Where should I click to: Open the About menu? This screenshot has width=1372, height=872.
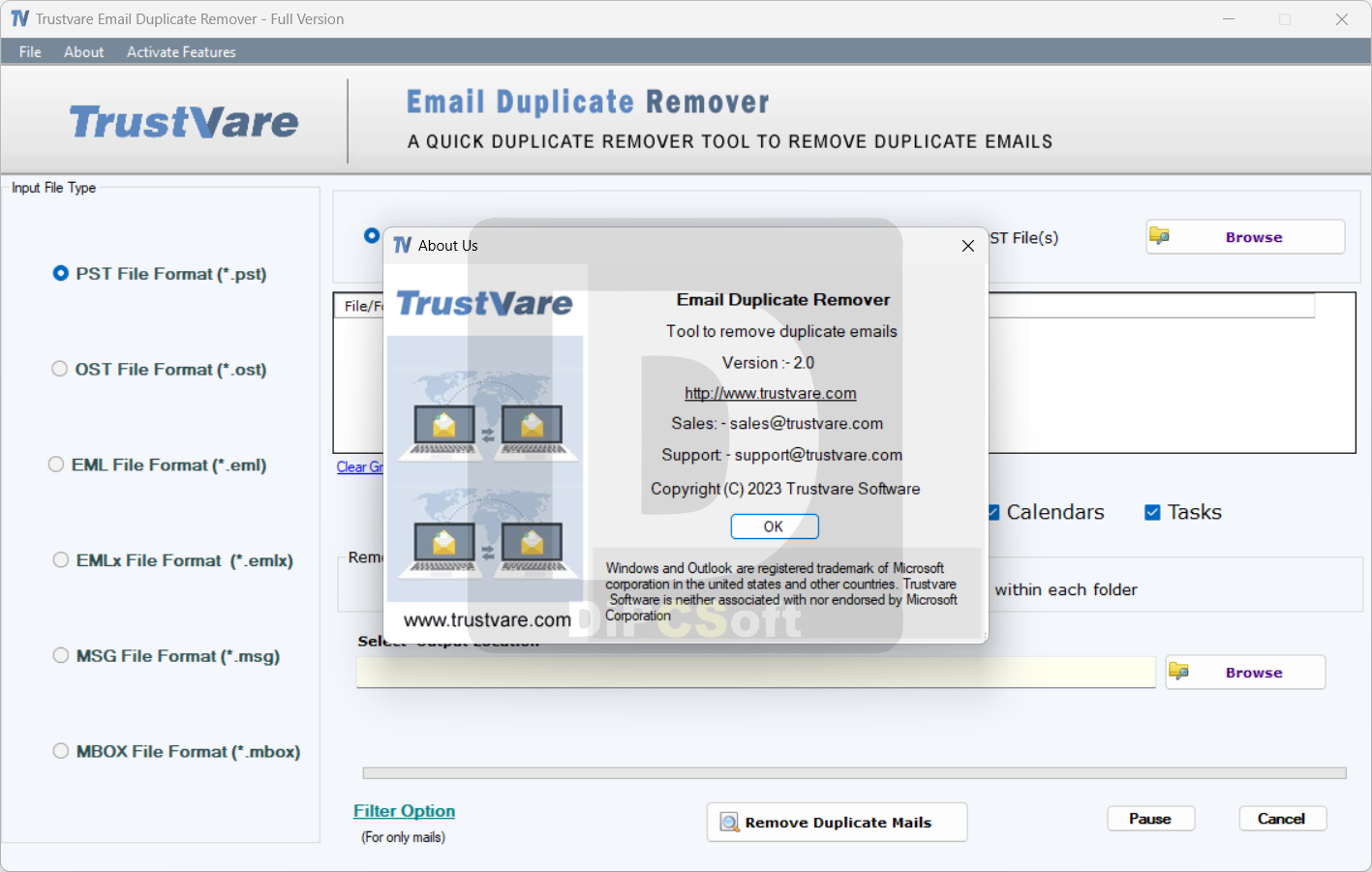pos(83,52)
